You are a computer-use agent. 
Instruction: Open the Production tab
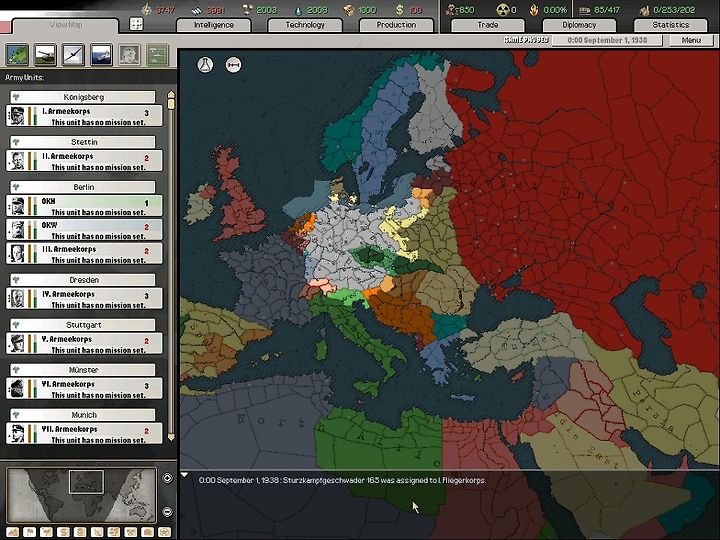point(396,25)
